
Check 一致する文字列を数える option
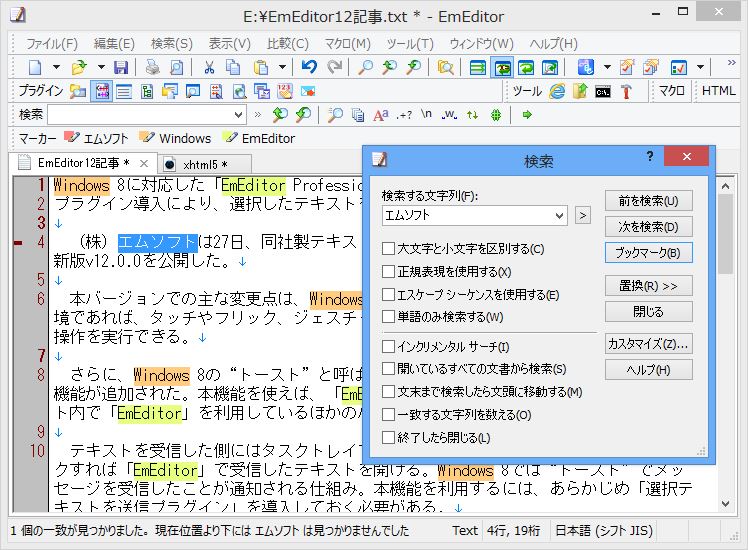(x=388, y=414)
